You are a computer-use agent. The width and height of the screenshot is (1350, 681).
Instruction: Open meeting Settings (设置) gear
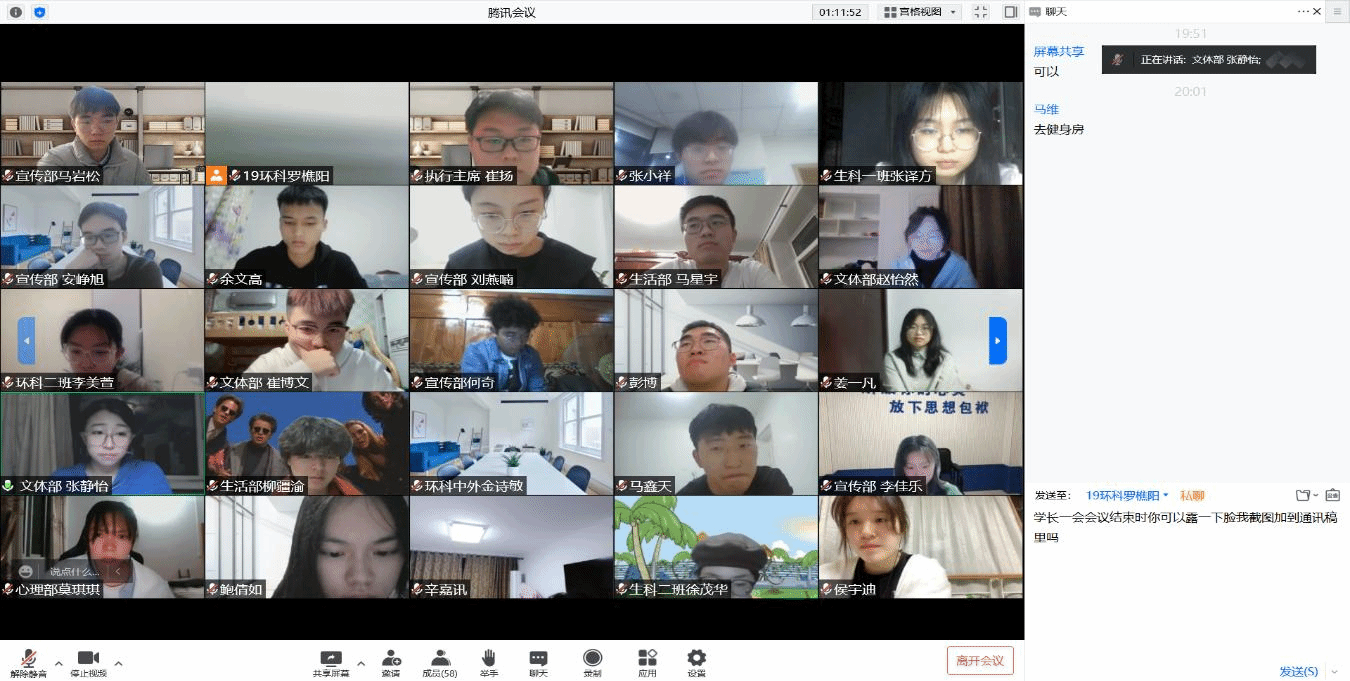pos(696,659)
